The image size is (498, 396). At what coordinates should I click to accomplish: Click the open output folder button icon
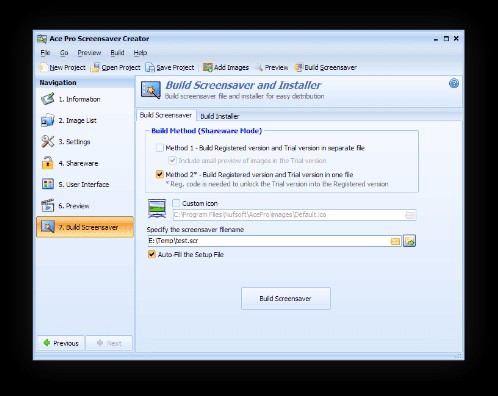[409, 241]
